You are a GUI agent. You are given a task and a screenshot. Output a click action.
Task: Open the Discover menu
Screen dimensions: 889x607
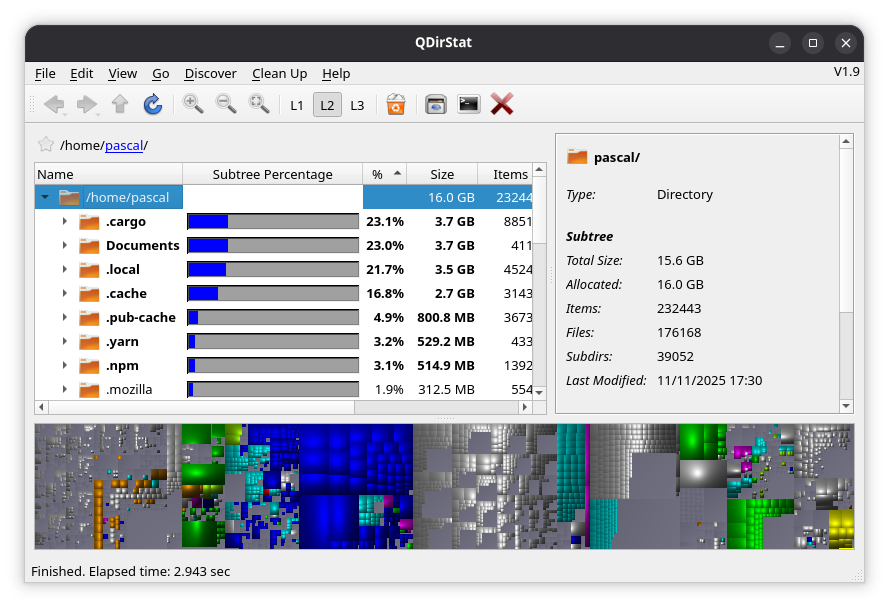pos(210,73)
